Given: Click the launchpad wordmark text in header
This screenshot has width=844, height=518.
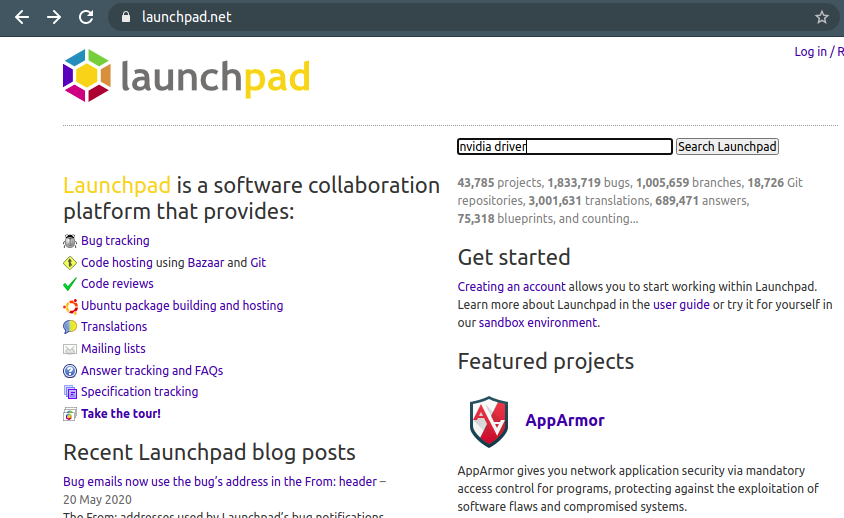Looking at the screenshot, I should pyautogui.click(x=215, y=78).
